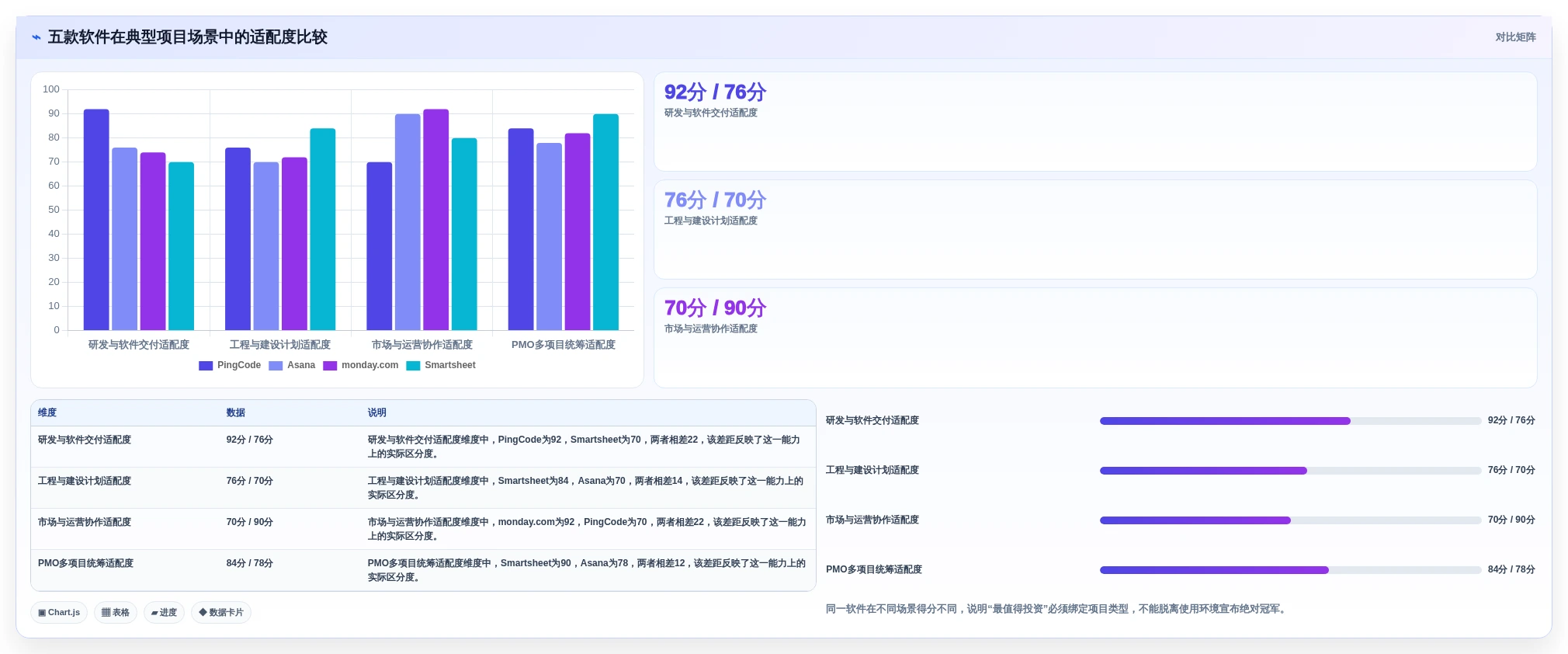Click the 92分 / 76分 progress row value
Image resolution: width=1568 pixels, height=654 pixels.
point(1511,420)
